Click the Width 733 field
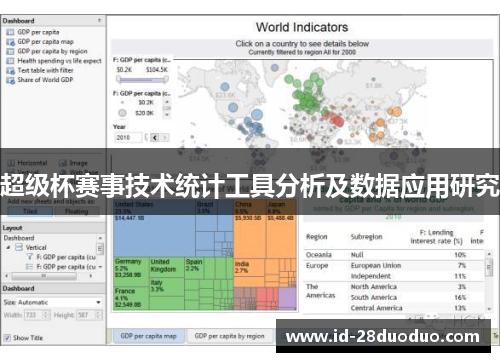This screenshot has height=362, width=500. [x=33, y=315]
